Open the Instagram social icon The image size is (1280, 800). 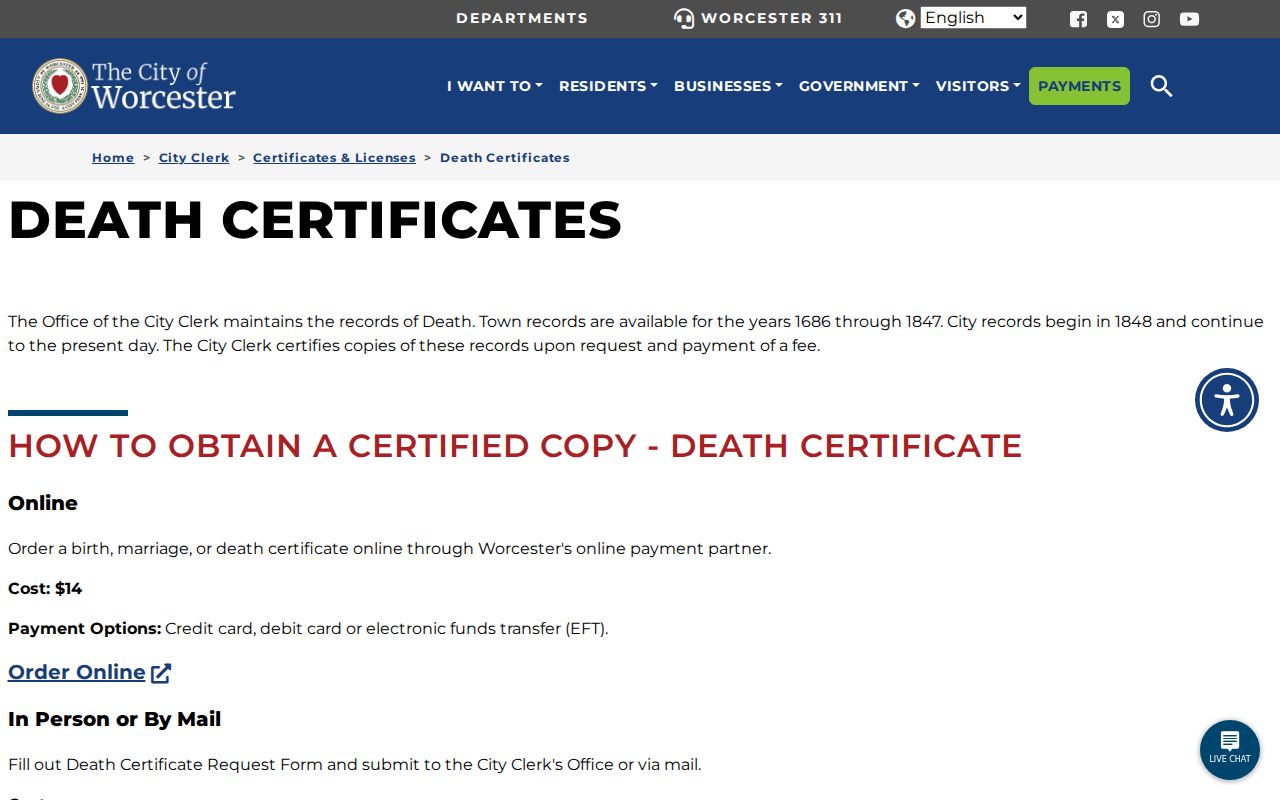tap(1152, 19)
